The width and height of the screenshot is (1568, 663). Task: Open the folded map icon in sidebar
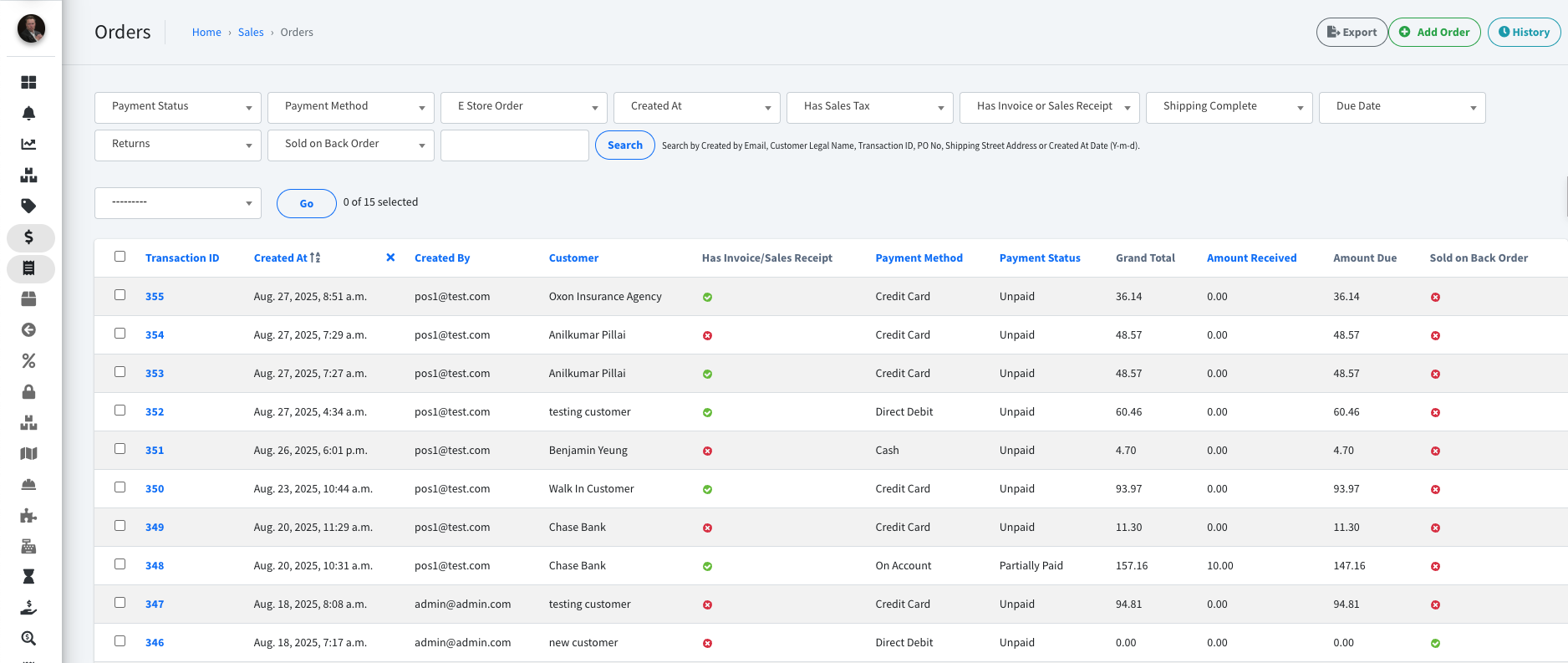click(28, 453)
